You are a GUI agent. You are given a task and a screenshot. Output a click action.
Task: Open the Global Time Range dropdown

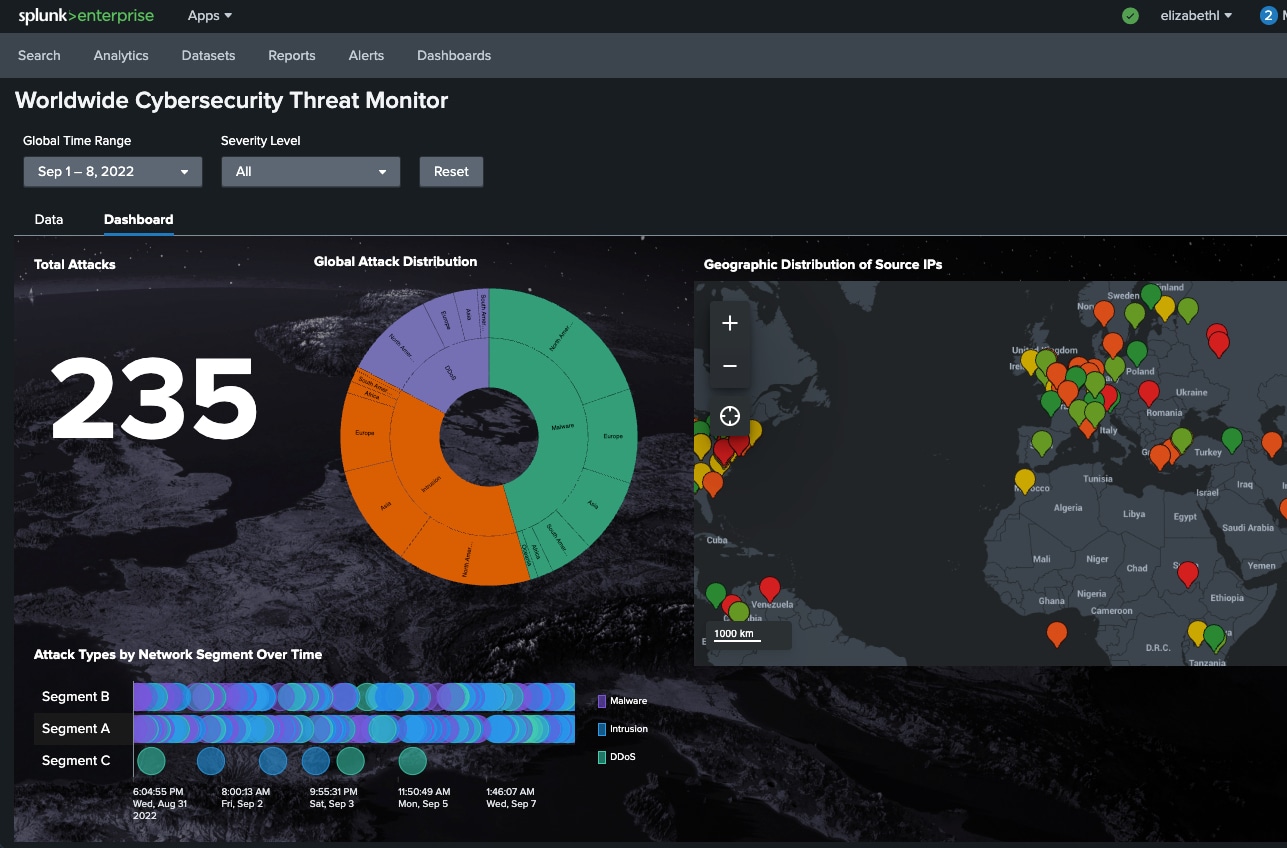(x=113, y=172)
